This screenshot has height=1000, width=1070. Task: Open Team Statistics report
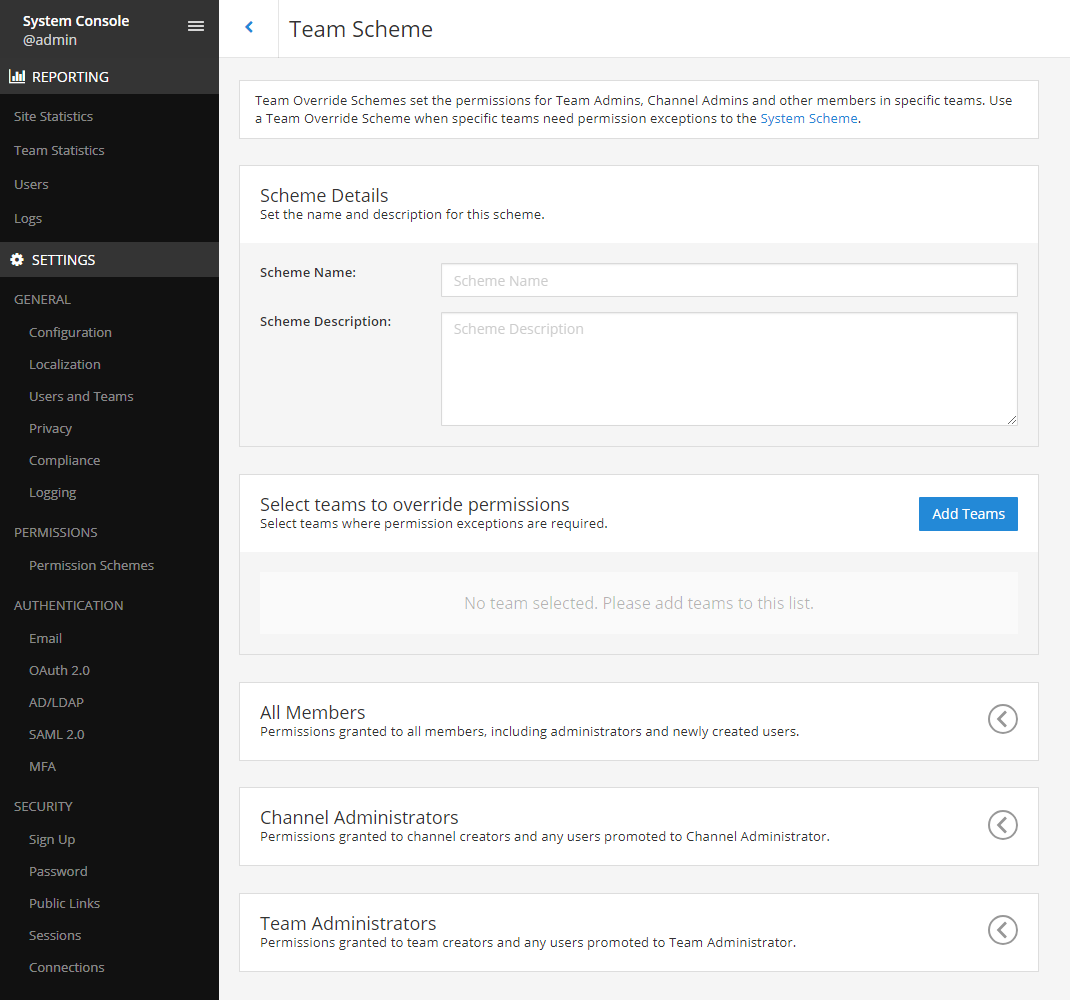tap(59, 151)
